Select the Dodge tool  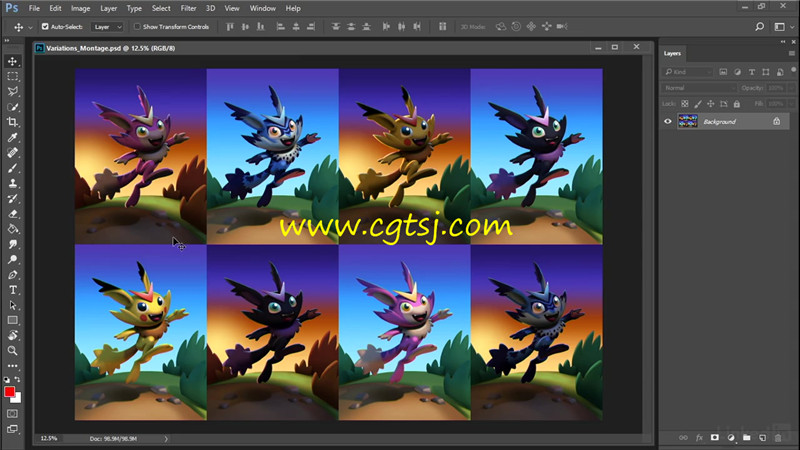pyautogui.click(x=12, y=260)
